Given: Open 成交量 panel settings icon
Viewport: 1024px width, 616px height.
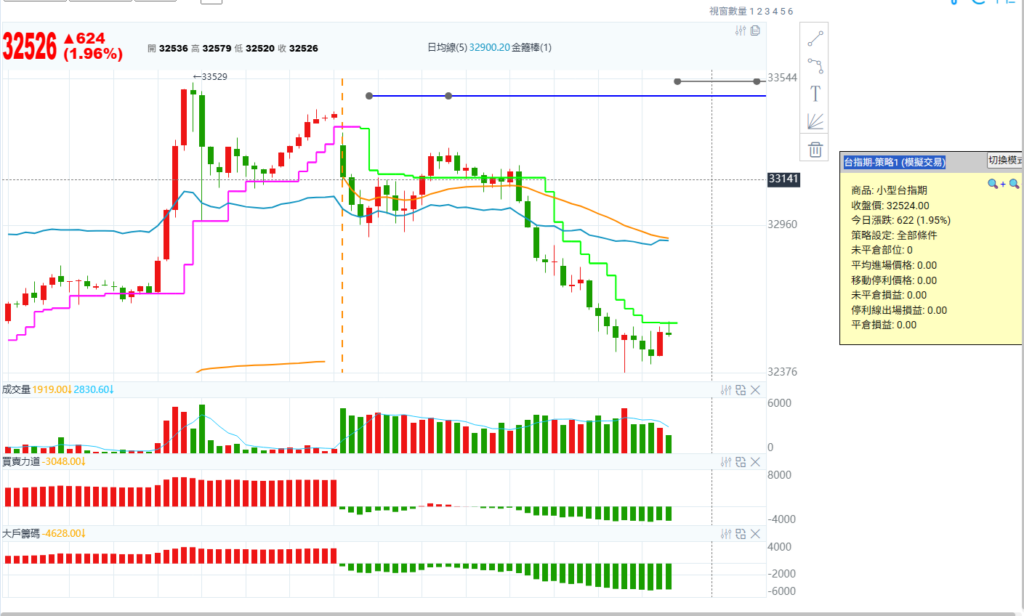Looking at the screenshot, I should point(726,390).
